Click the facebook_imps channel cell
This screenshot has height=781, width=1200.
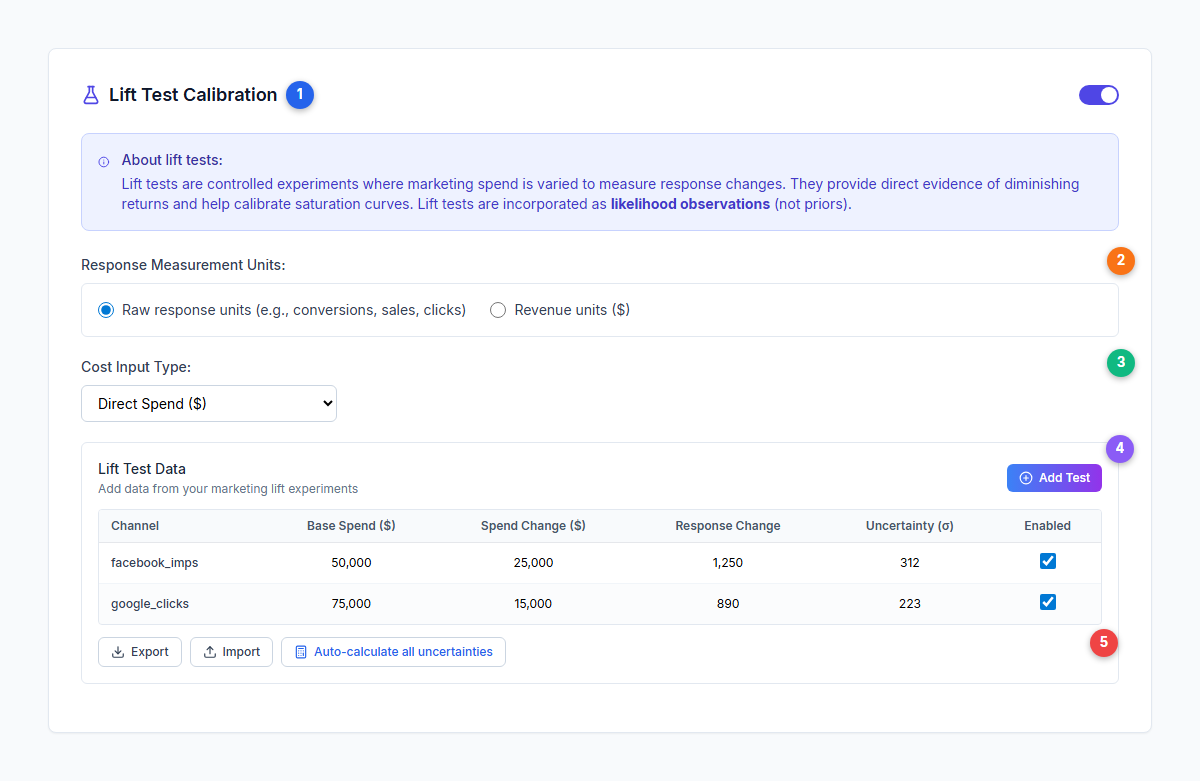click(155, 563)
